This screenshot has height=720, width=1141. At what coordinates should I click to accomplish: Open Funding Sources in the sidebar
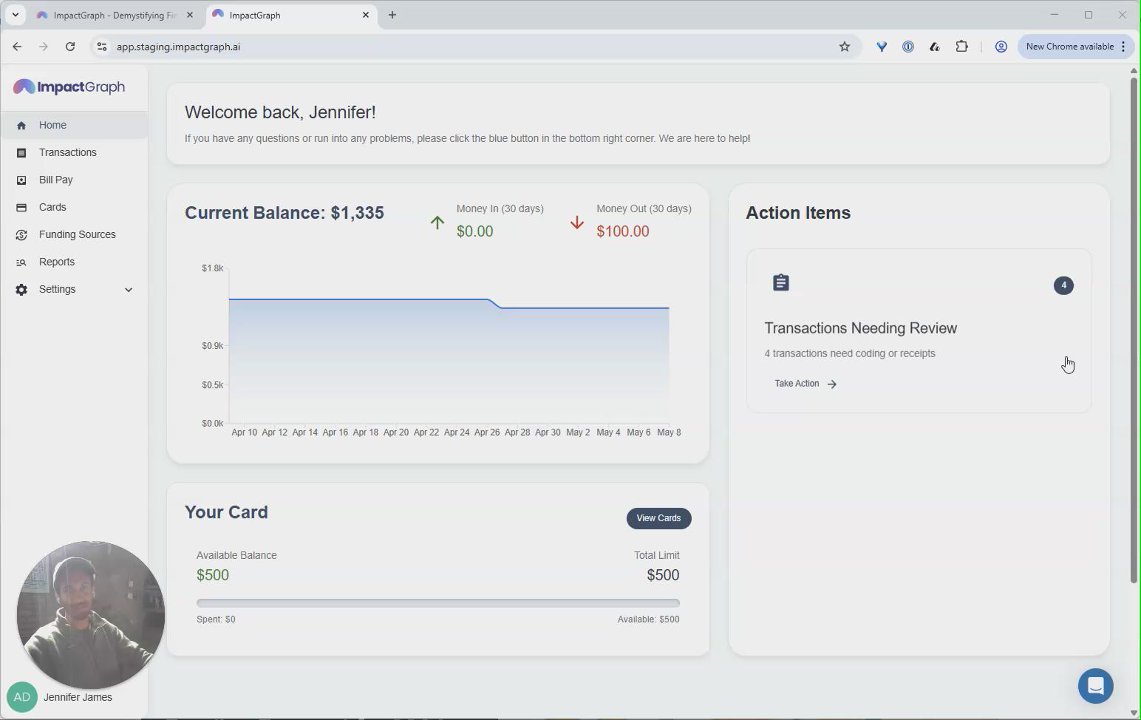click(74, 234)
